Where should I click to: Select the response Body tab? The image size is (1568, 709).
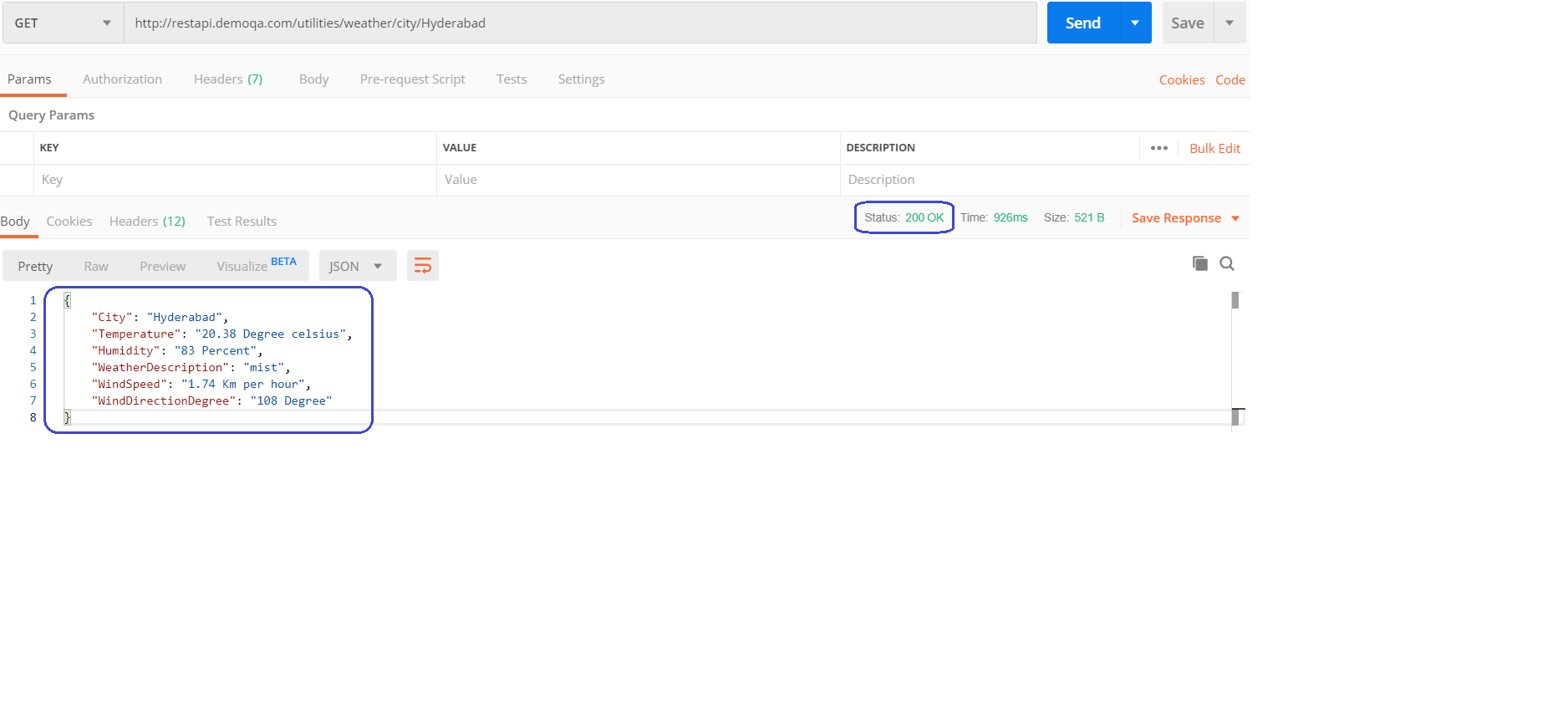15,222
